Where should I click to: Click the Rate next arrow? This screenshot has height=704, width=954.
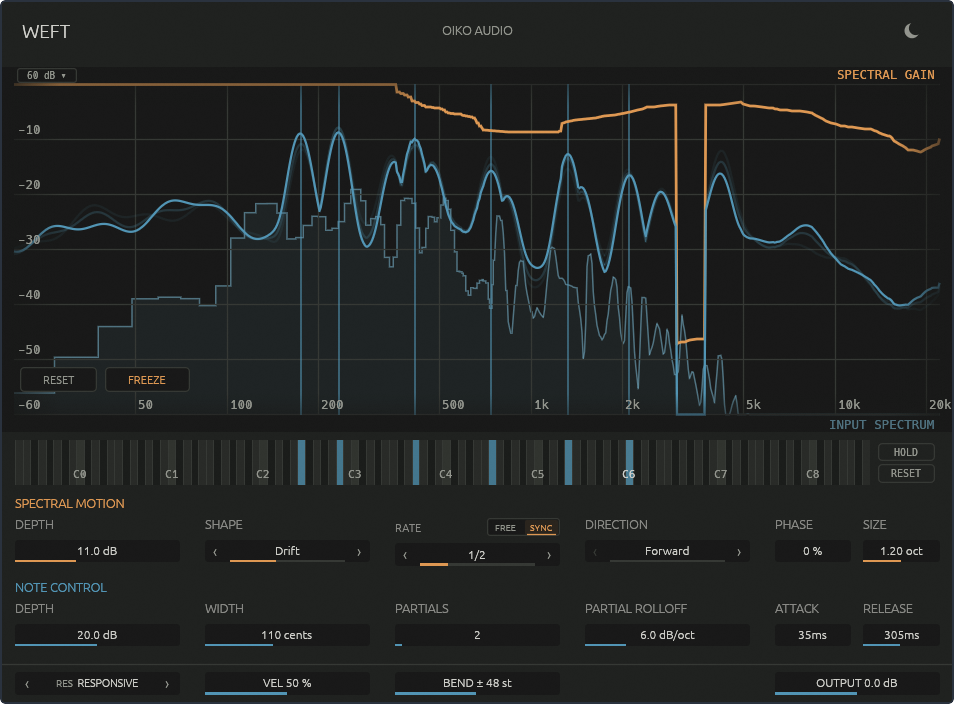(549, 555)
